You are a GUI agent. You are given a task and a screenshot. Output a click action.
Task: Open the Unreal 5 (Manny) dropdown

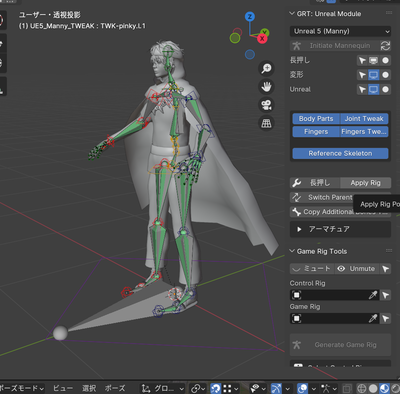pos(340,31)
